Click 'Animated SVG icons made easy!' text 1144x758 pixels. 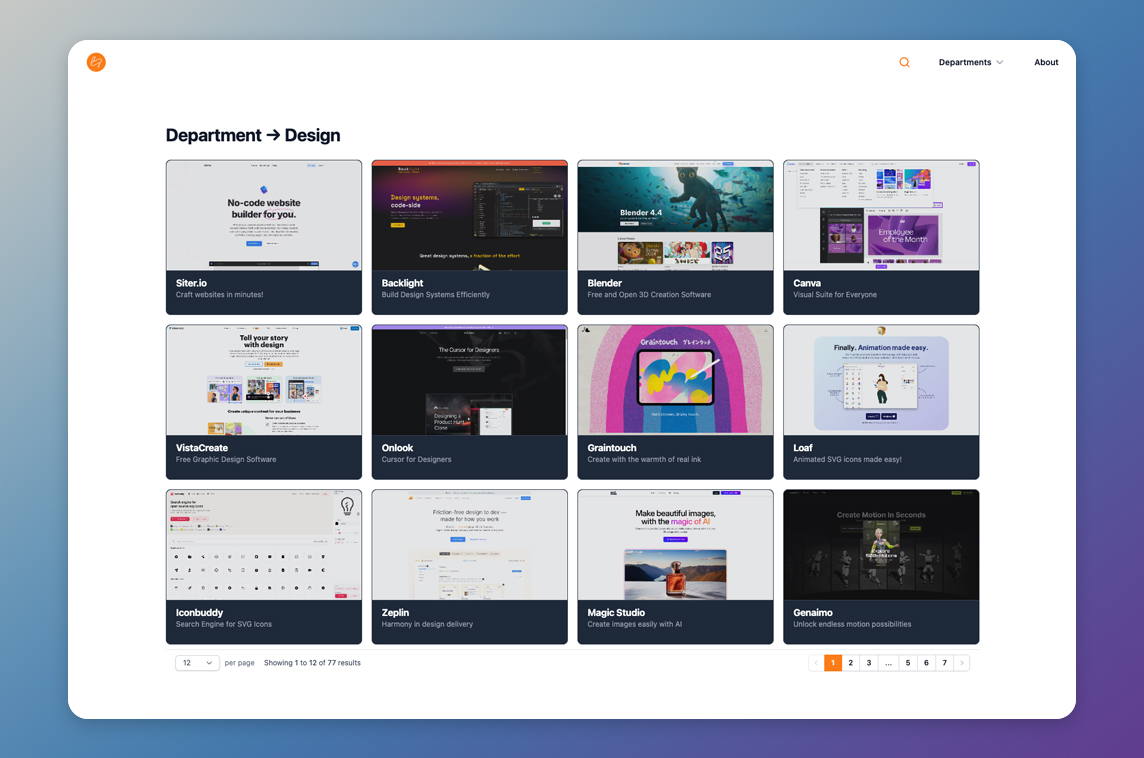tap(847, 460)
